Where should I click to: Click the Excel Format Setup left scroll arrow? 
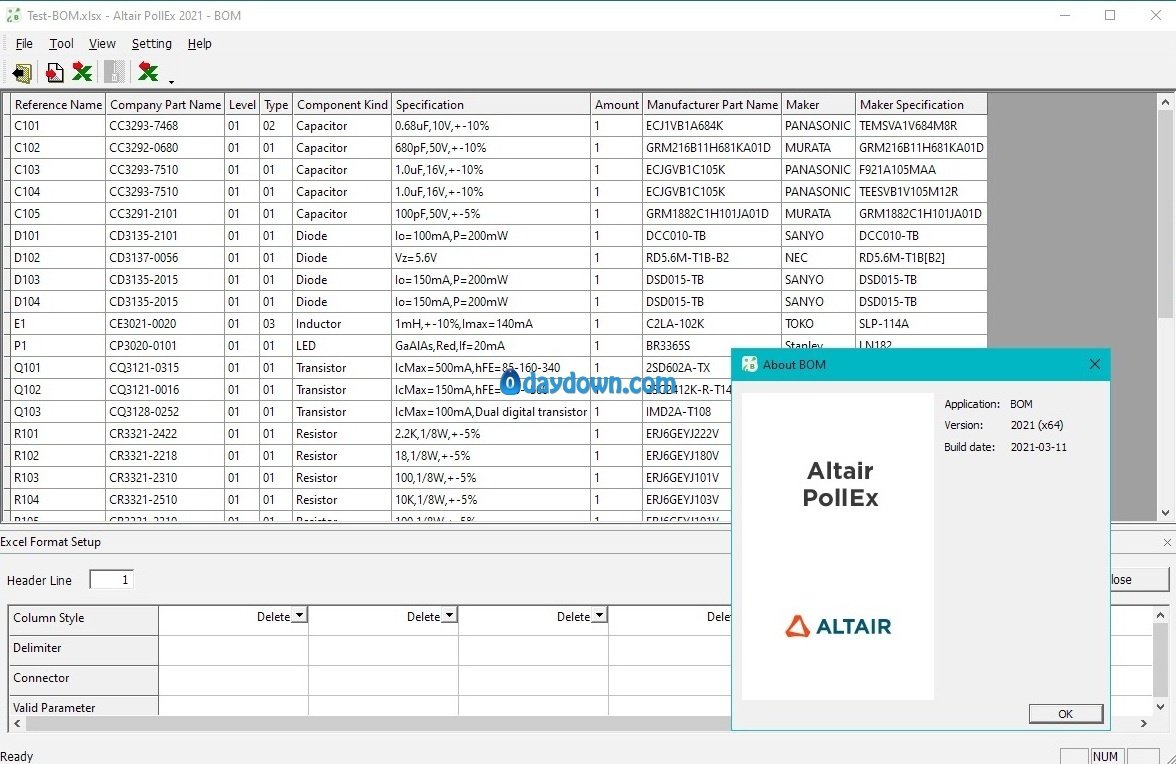pyautogui.click(x=16, y=724)
